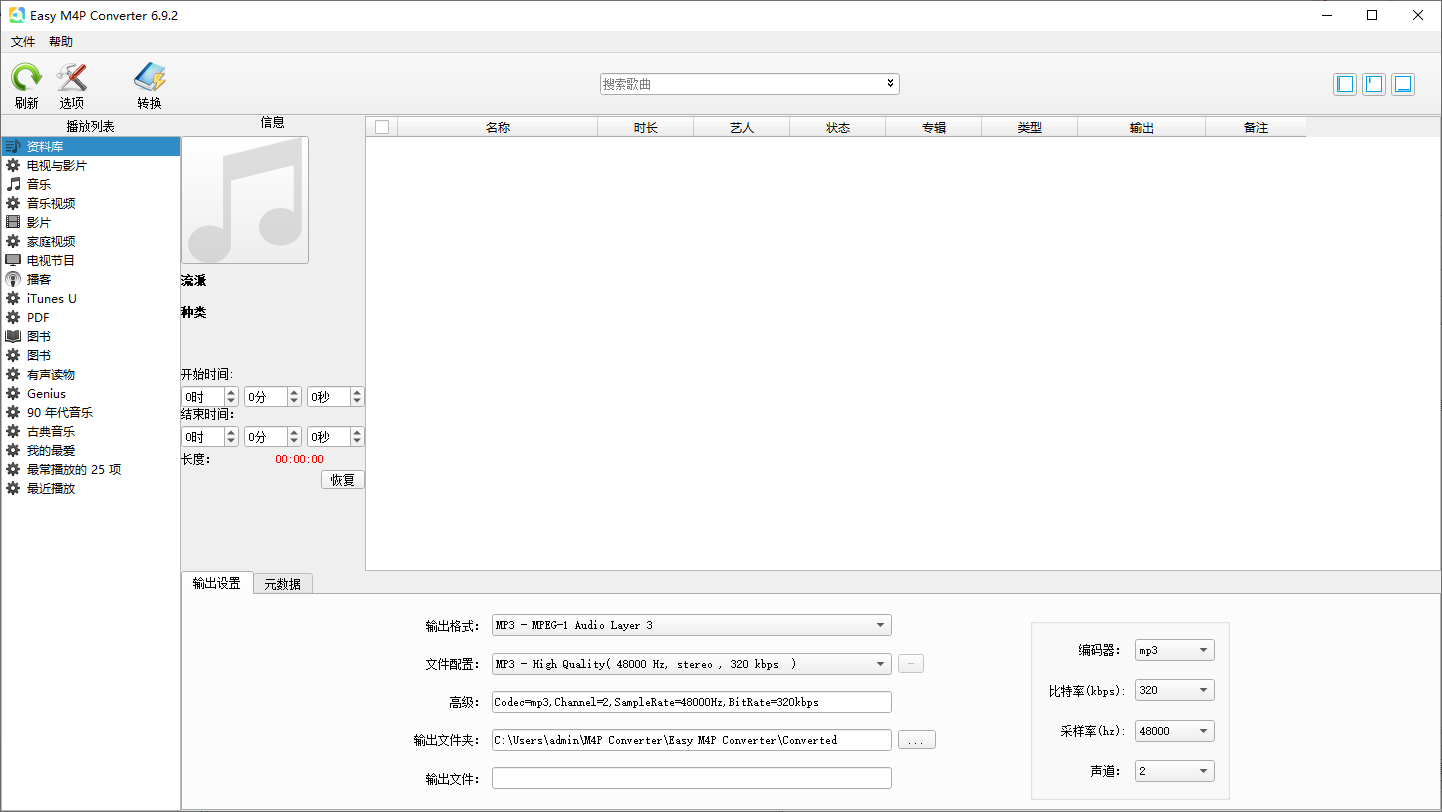This screenshot has height=812, width=1442.
Task: Sort by the 备注 column header
Action: (x=1256, y=127)
